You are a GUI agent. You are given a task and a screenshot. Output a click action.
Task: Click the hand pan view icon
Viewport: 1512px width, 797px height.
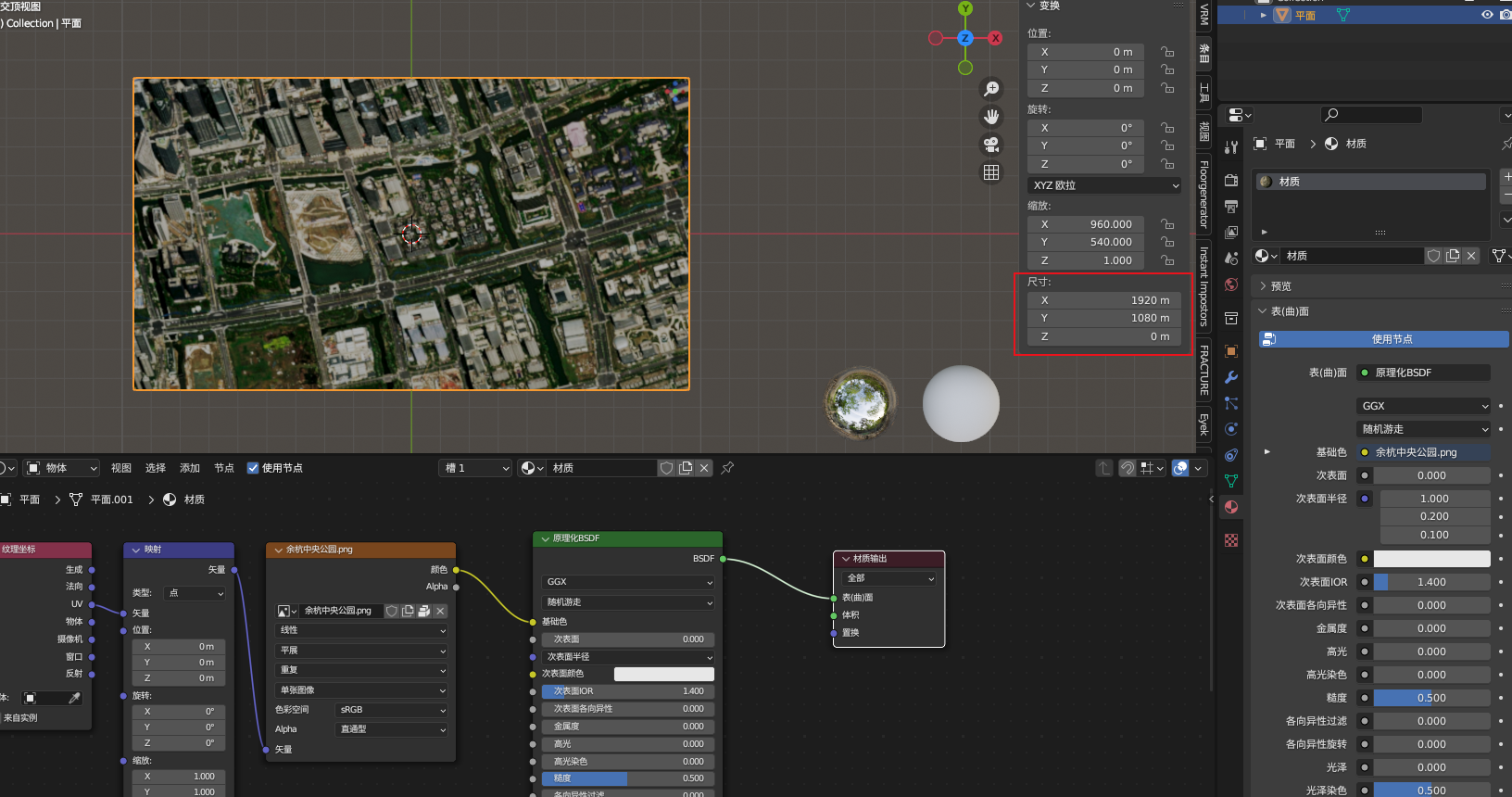pyautogui.click(x=991, y=117)
